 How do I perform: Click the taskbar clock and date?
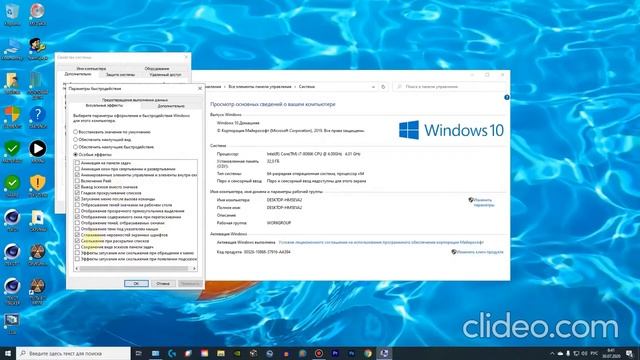pyautogui.click(x=611, y=353)
